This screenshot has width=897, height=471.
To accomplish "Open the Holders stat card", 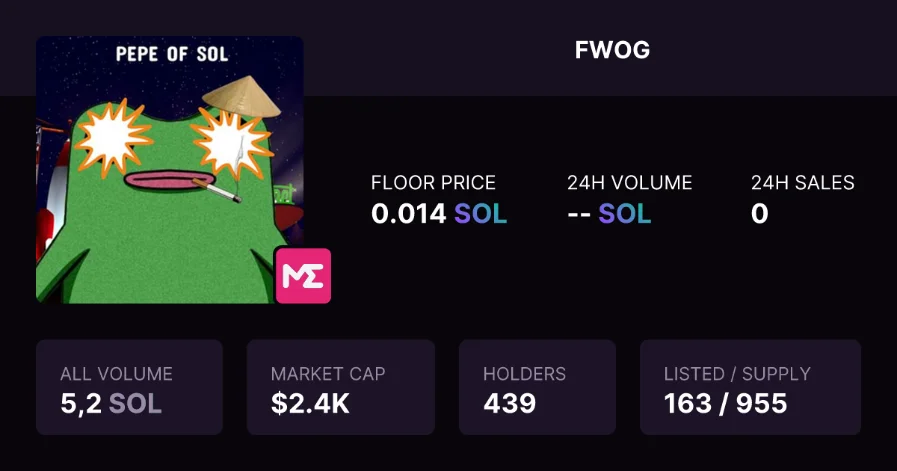I will (537, 387).
